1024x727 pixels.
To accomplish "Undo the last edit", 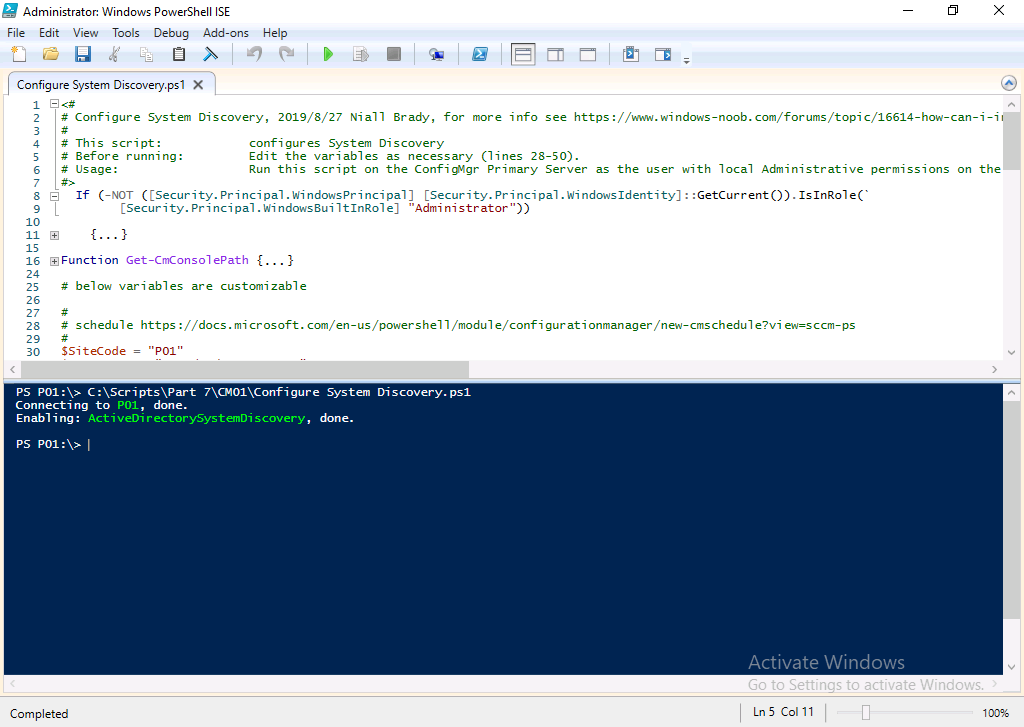I will [255, 54].
